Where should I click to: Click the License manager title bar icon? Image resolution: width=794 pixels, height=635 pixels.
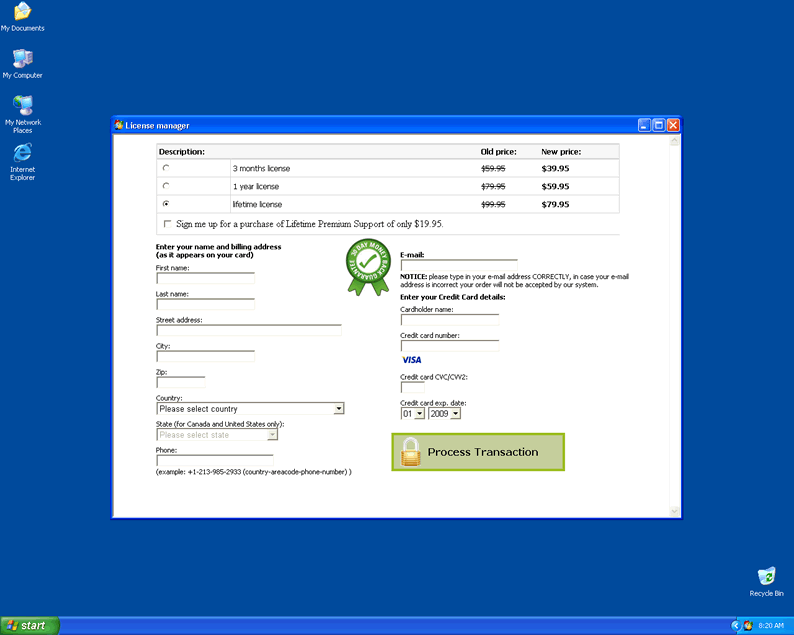(120, 125)
